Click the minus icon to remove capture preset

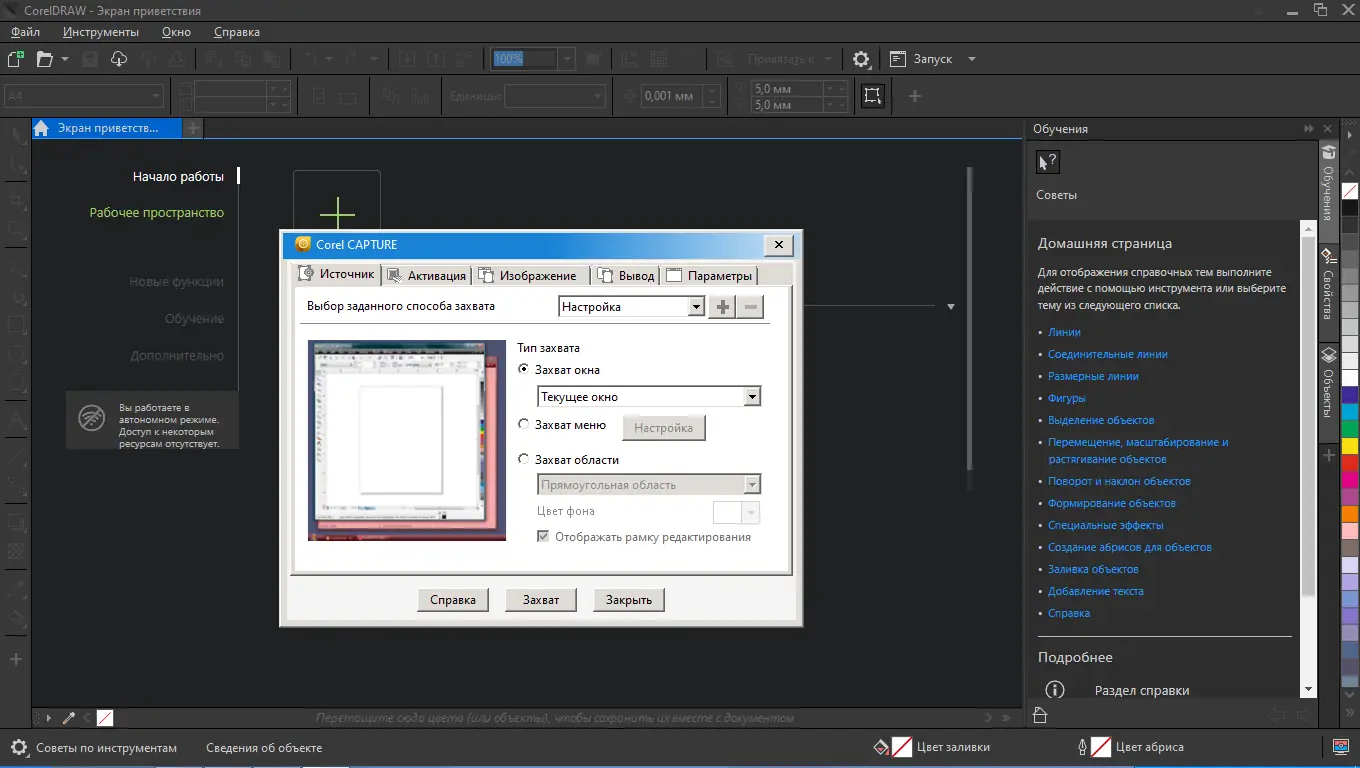click(750, 307)
